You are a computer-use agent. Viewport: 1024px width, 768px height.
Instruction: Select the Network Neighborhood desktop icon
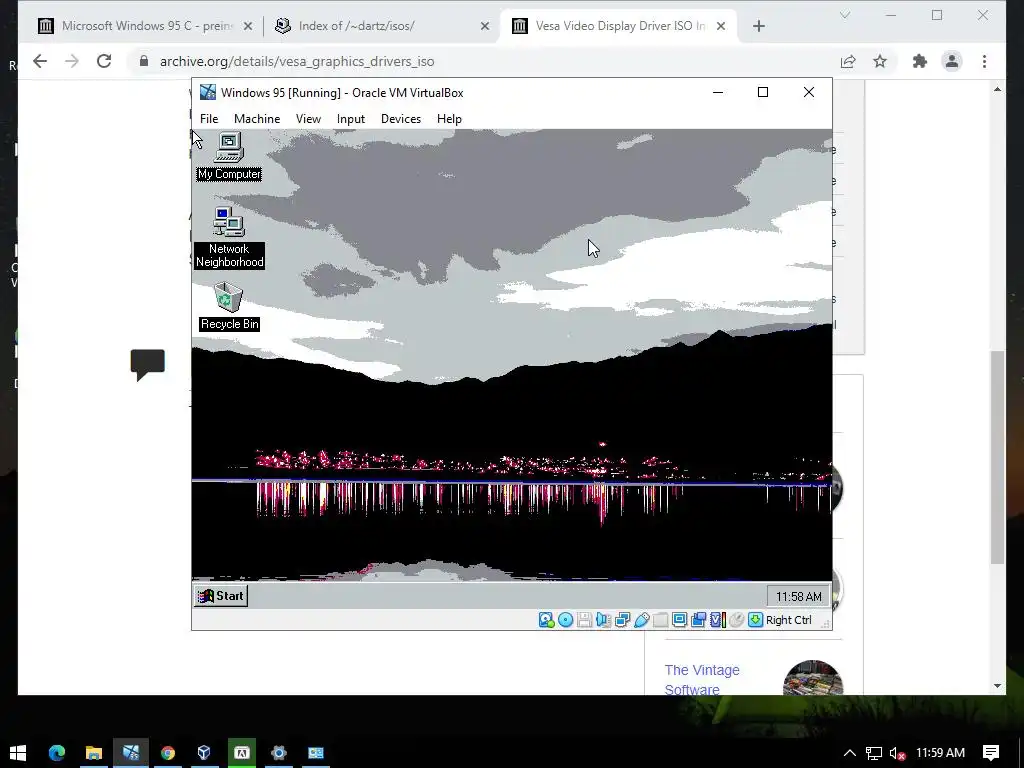click(x=229, y=237)
